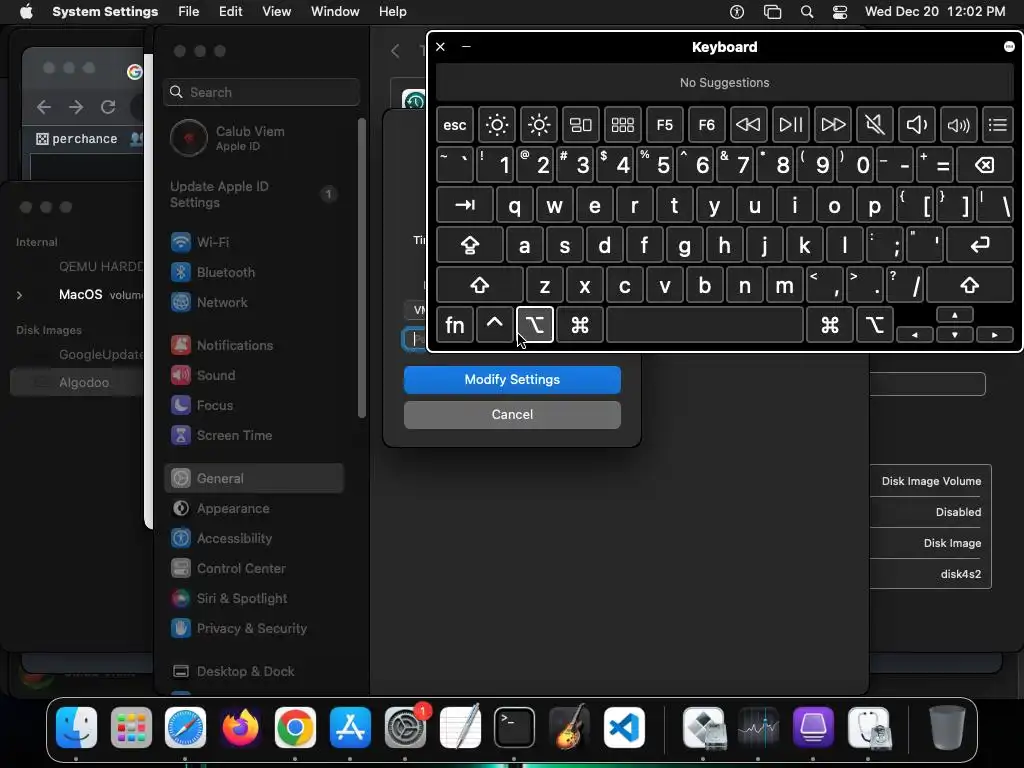This screenshot has width=1024, height=768.
Task: Select Sound in settings sidebar
Action: tap(253, 376)
